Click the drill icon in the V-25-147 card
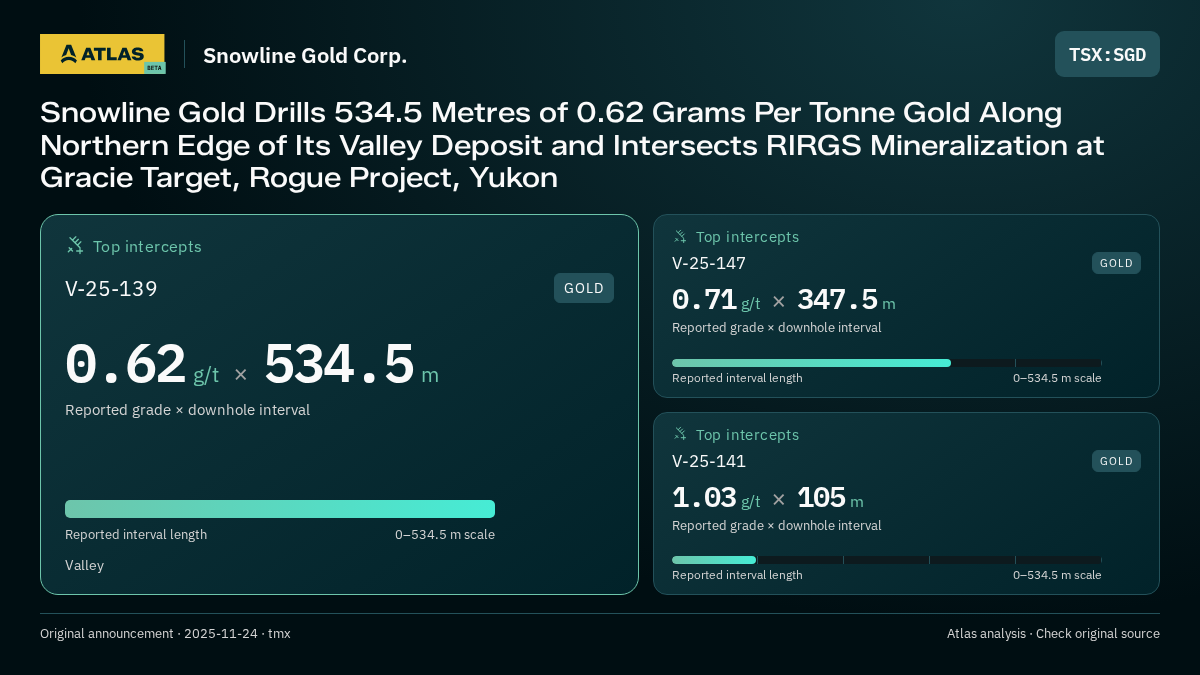 [680, 237]
